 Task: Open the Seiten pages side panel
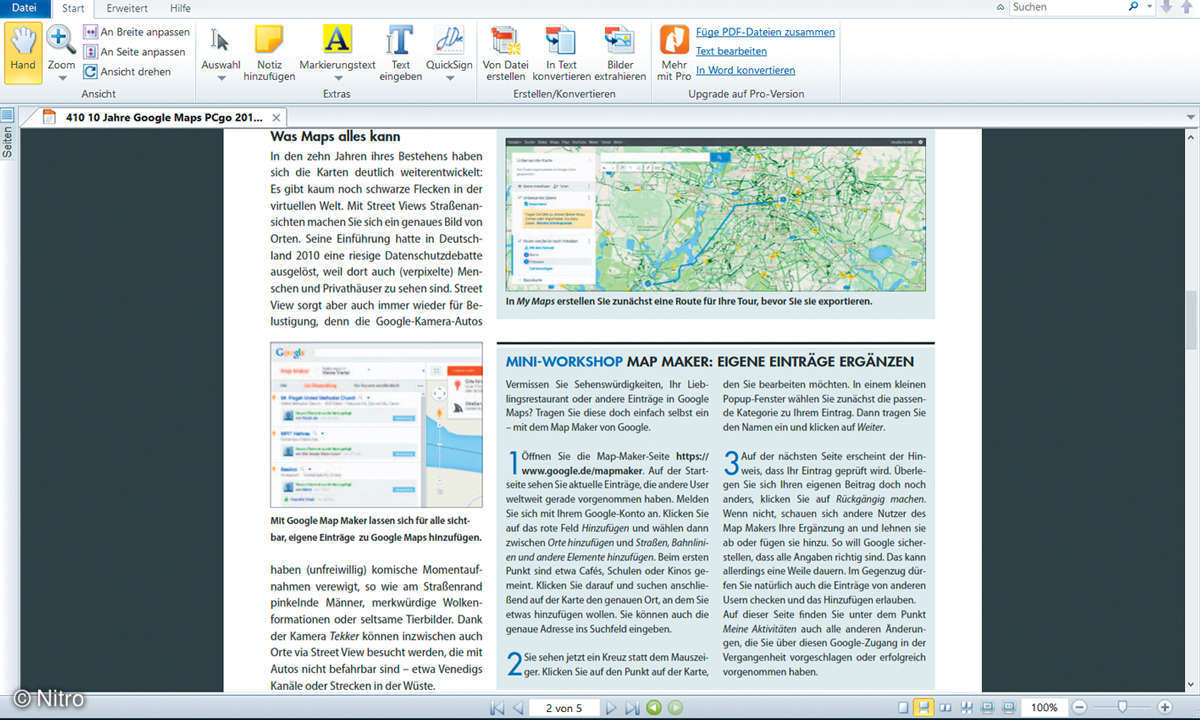[8, 133]
